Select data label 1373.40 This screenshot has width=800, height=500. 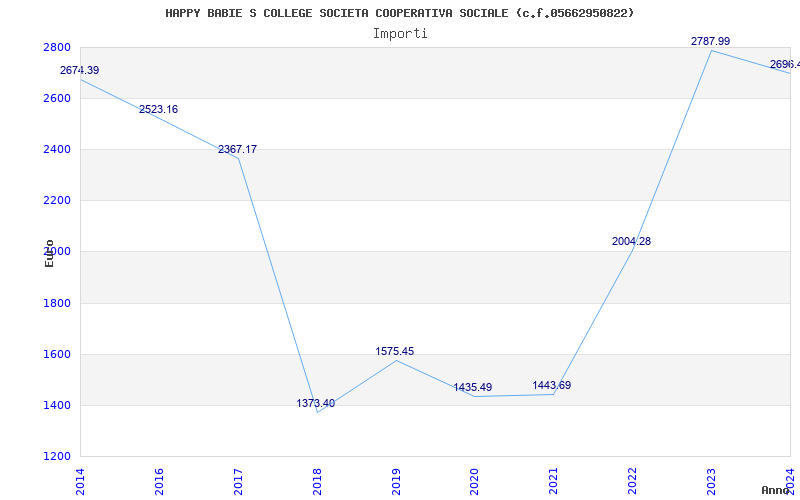[316, 403]
